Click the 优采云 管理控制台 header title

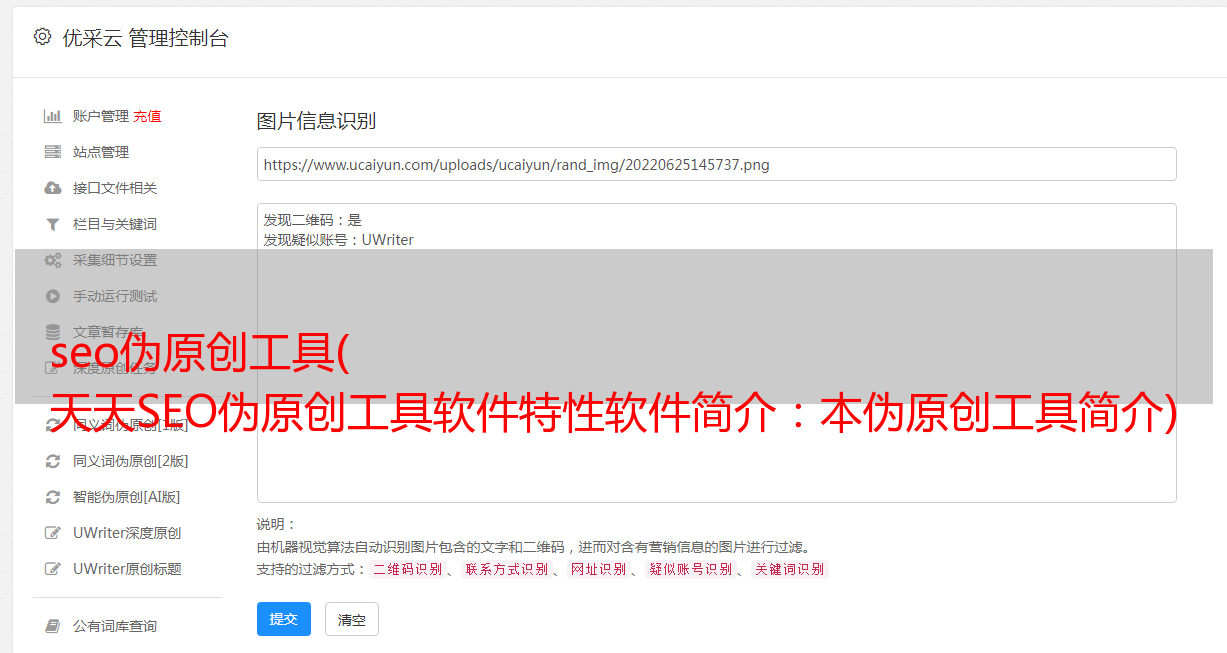tap(145, 38)
